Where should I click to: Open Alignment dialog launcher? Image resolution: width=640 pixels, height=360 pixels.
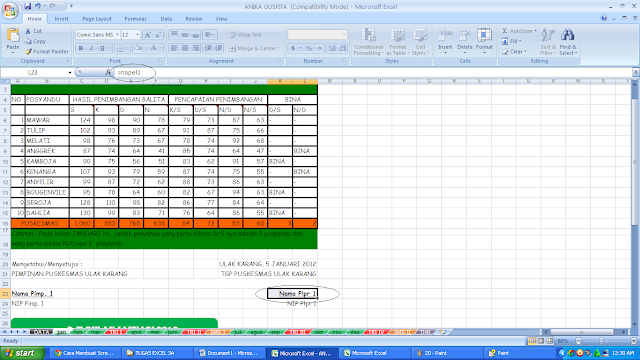(280, 61)
